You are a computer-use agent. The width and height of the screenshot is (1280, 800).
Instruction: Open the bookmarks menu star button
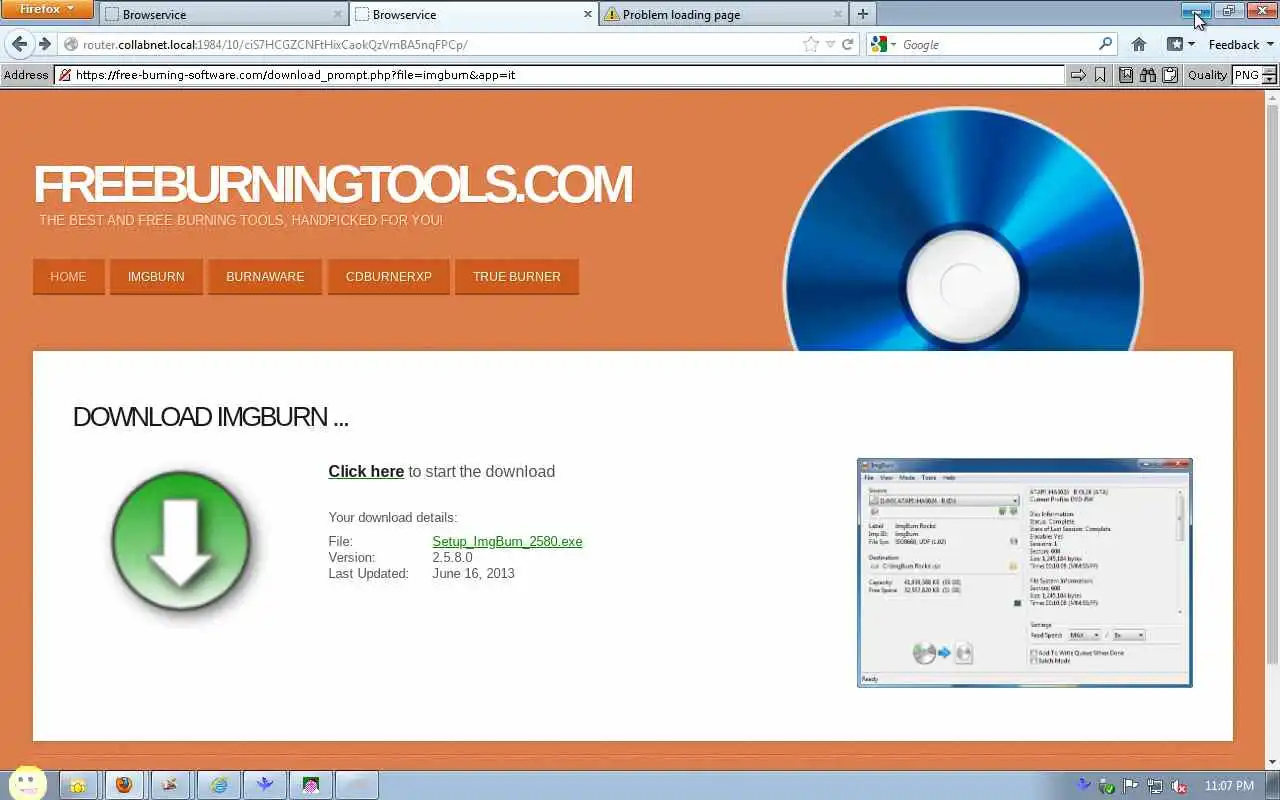pos(1181,44)
